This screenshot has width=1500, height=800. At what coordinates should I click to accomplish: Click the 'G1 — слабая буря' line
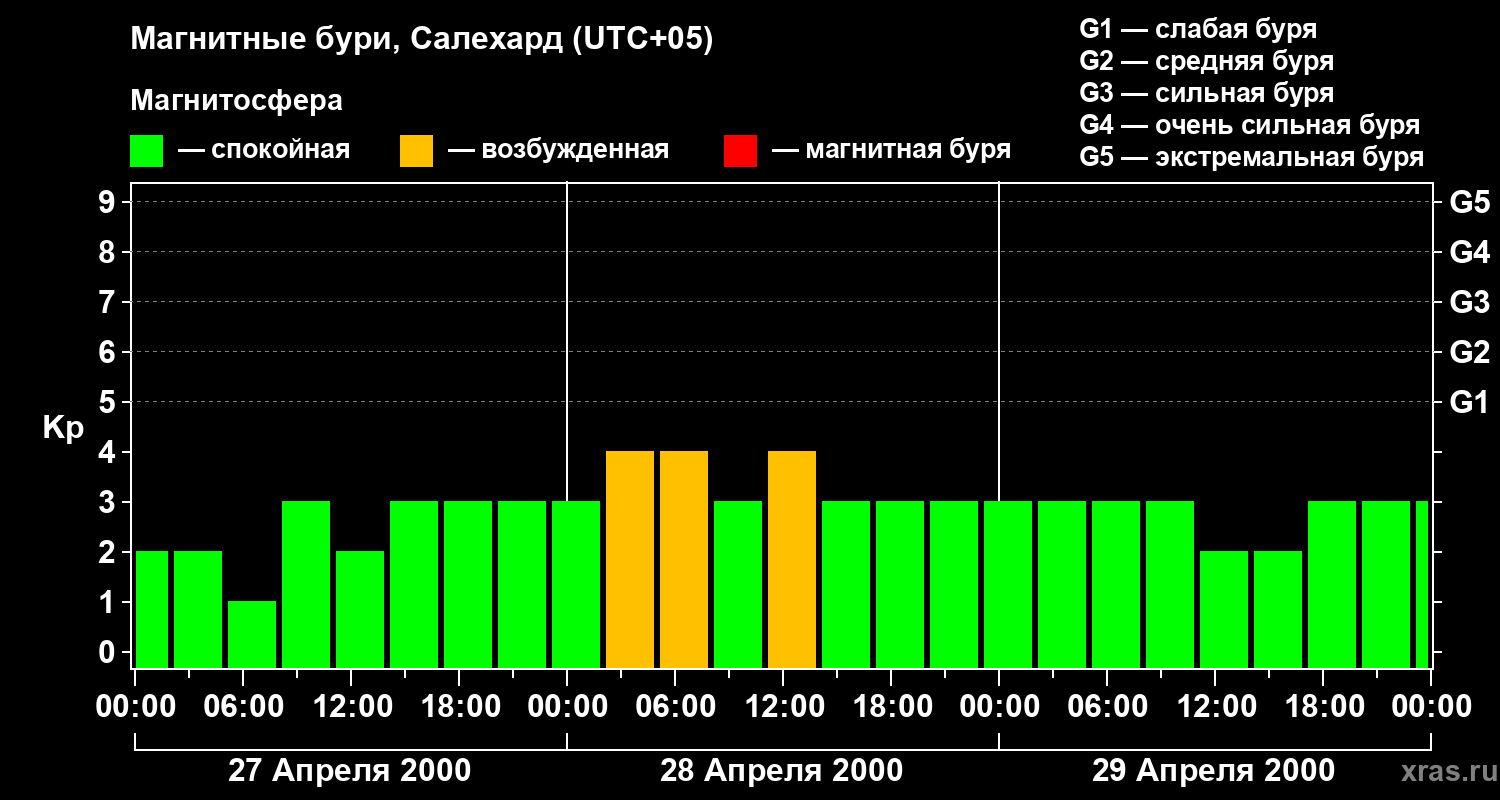(1198, 29)
